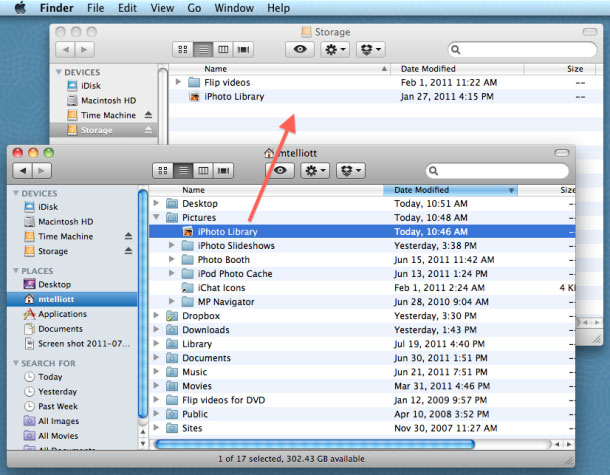Open Action gear menu in mtelliott window

(x=315, y=170)
